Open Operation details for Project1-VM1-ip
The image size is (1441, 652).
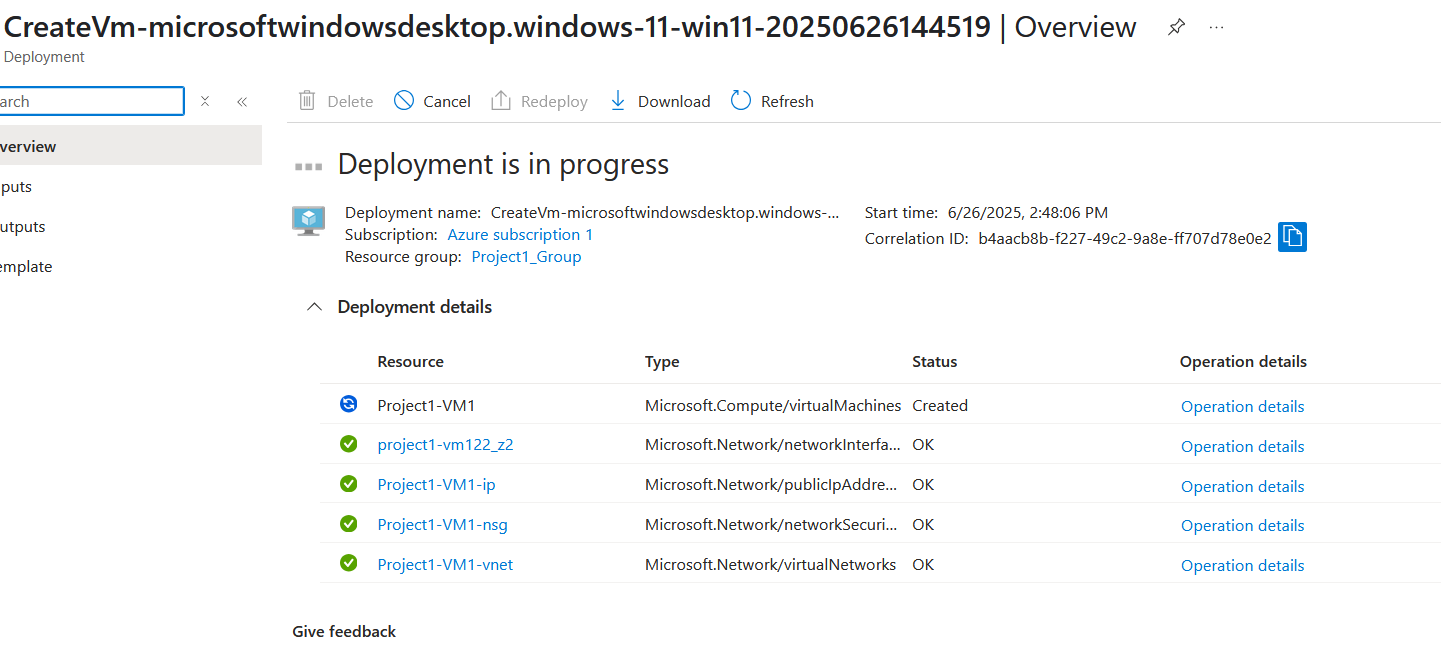1242,486
